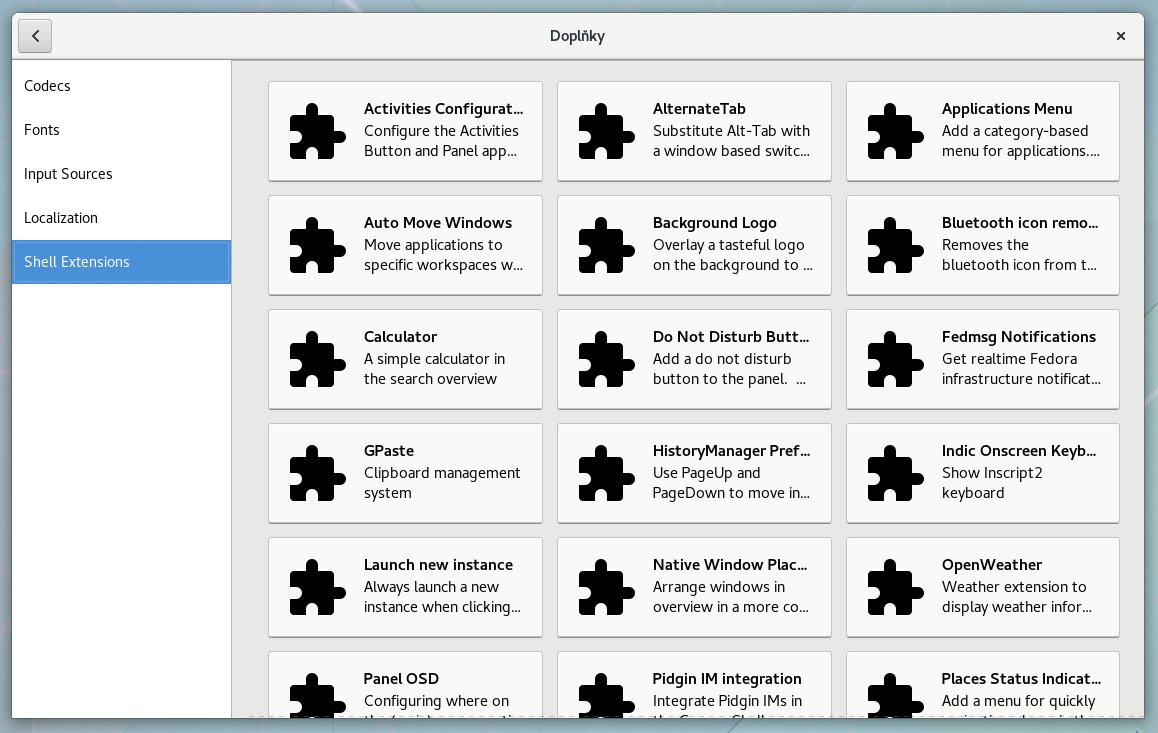Open the Codecs category in sidebar
Image resolution: width=1158 pixels, height=733 pixels.
click(48, 86)
